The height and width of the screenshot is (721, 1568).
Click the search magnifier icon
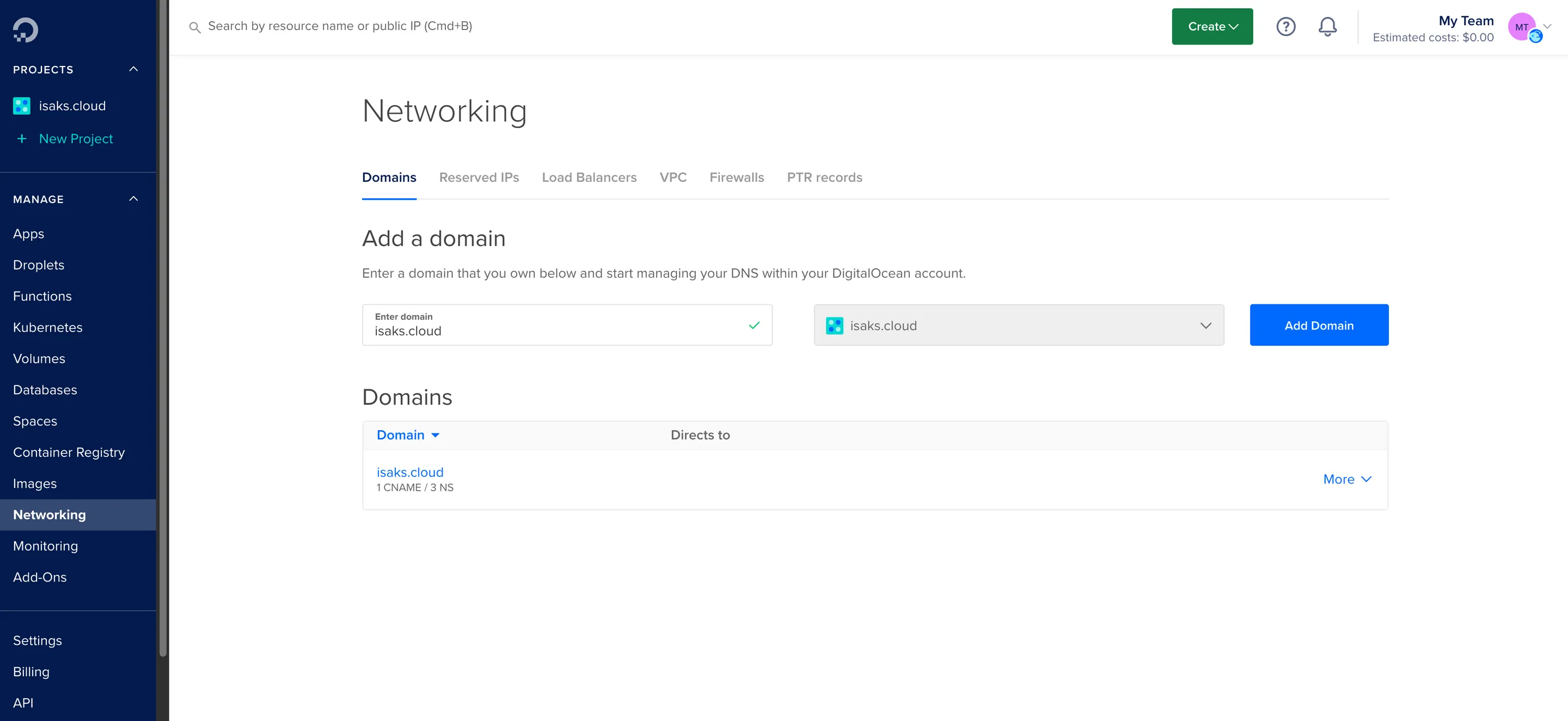click(195, 27)
